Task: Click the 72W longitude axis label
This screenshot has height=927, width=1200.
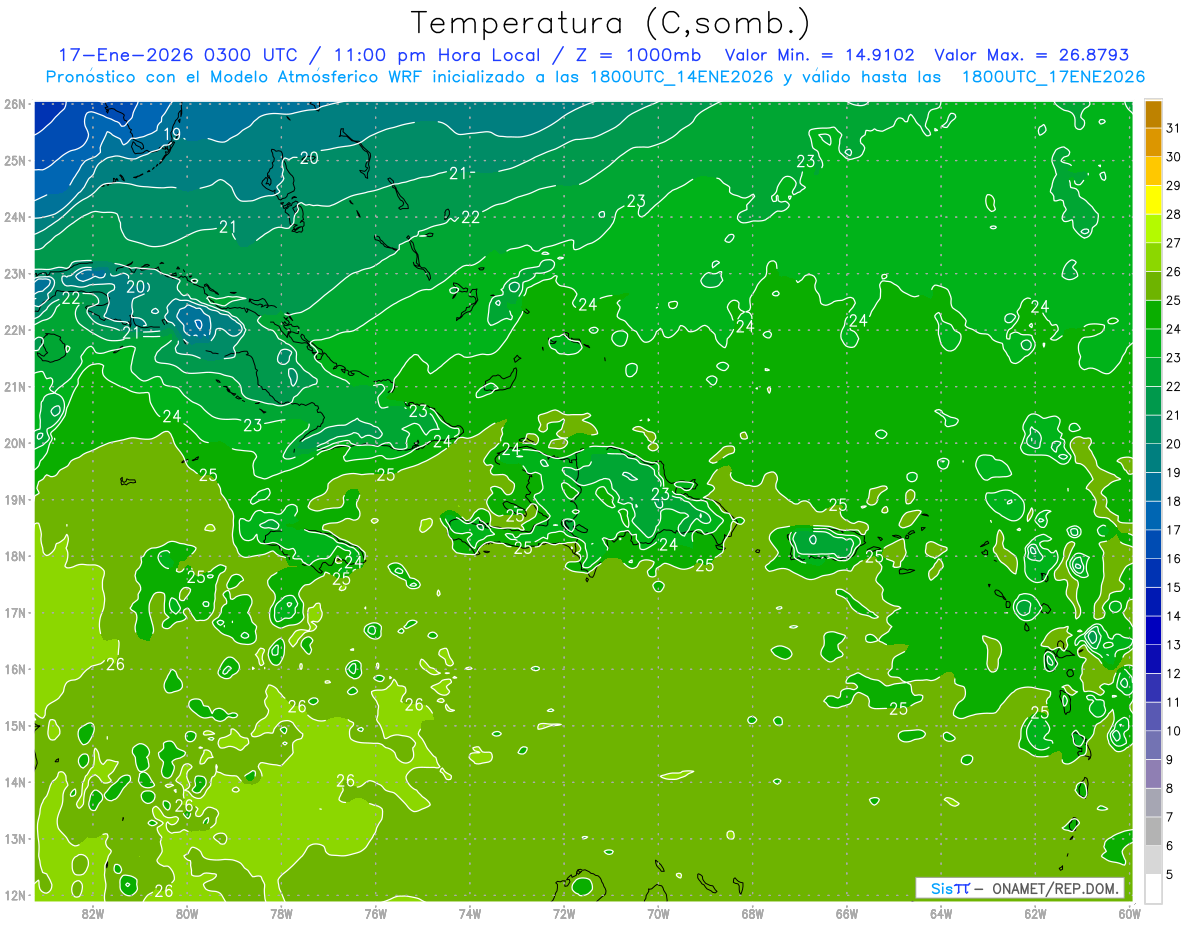Action: pyautogui.click(x=564, y=913)
